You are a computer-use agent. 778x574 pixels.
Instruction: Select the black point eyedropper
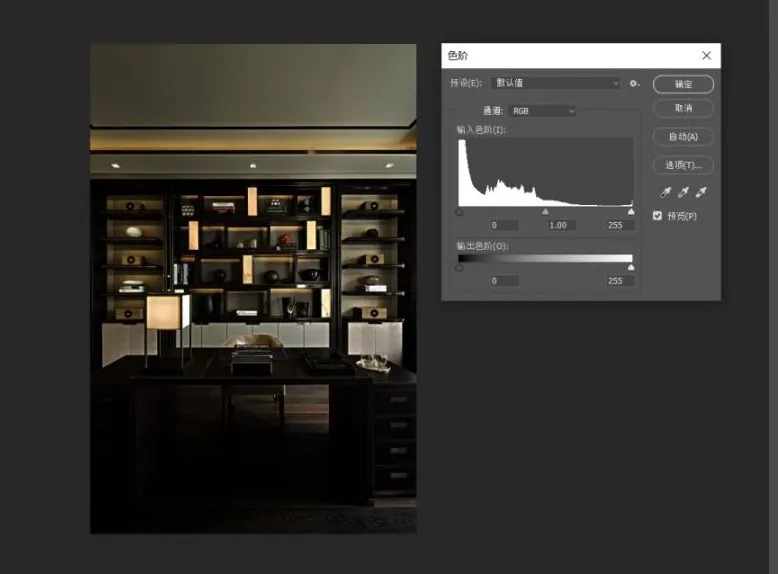coord(665,192)
